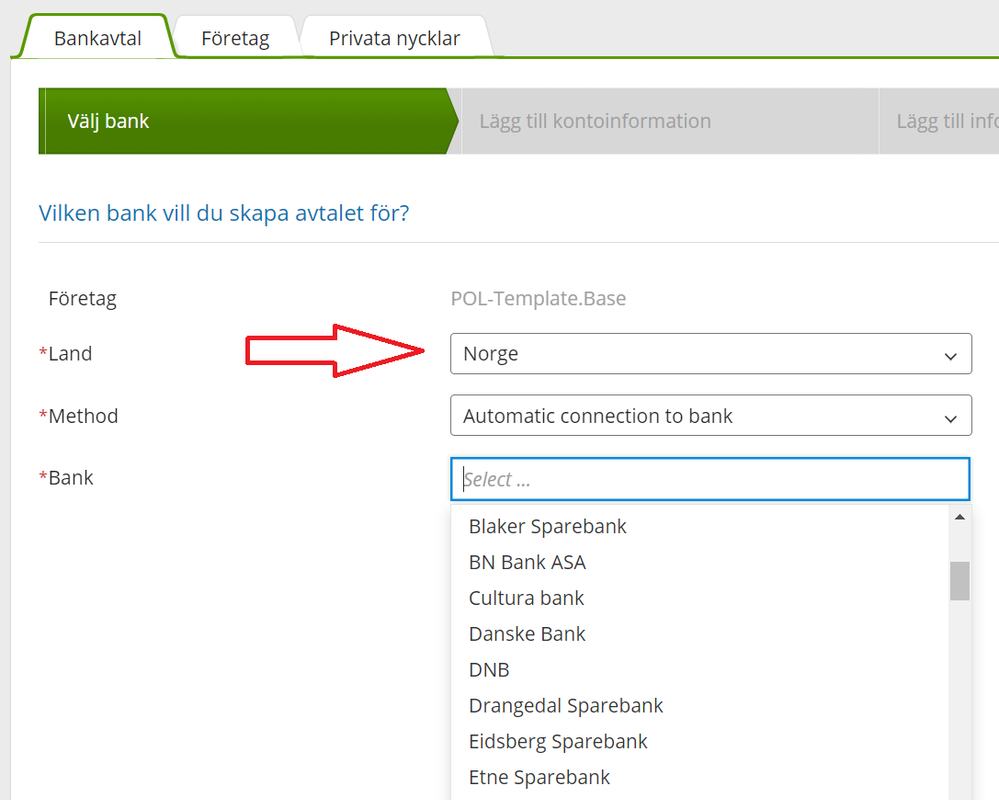Pick Eidsberg Sparebank from the list

point(558,742)
